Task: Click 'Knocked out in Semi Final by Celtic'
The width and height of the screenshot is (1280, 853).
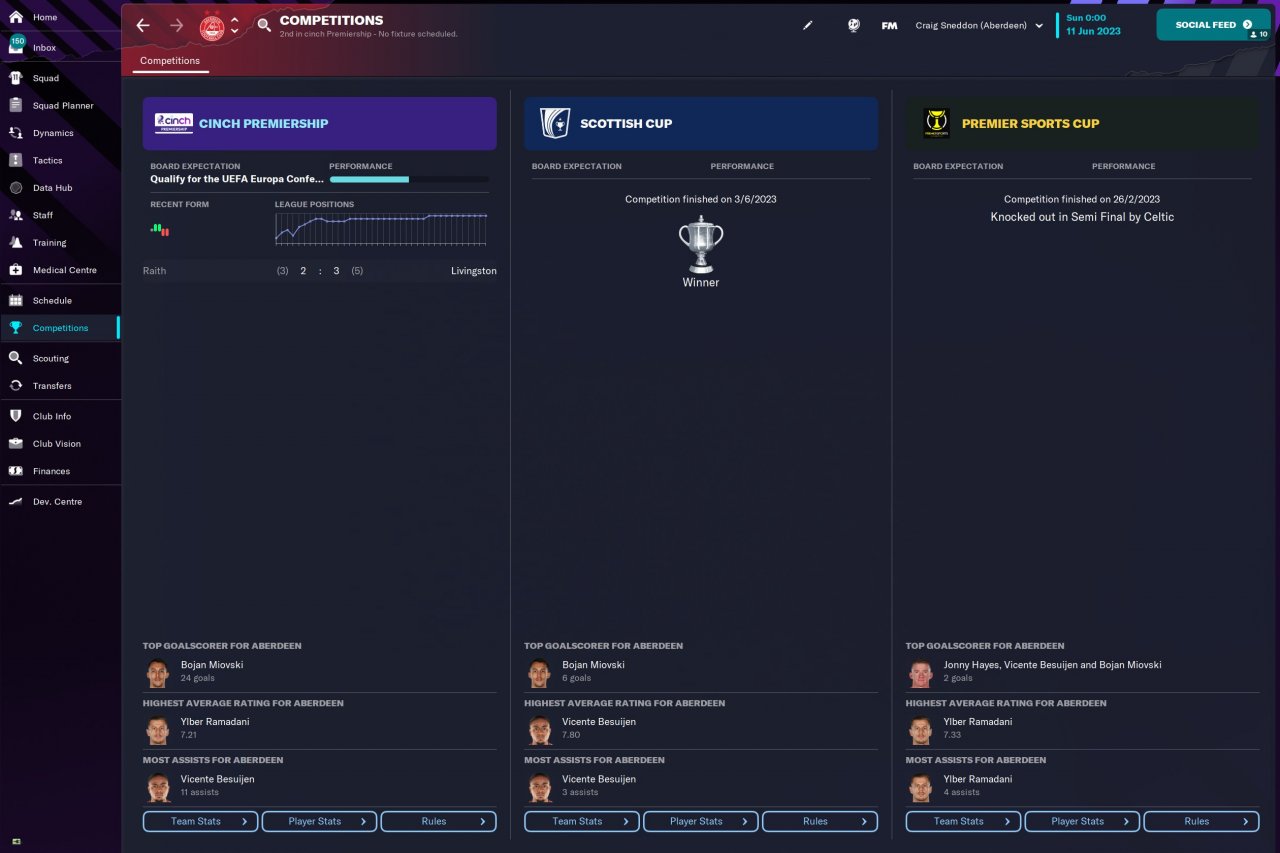Action: click(x=1082, y=217)
